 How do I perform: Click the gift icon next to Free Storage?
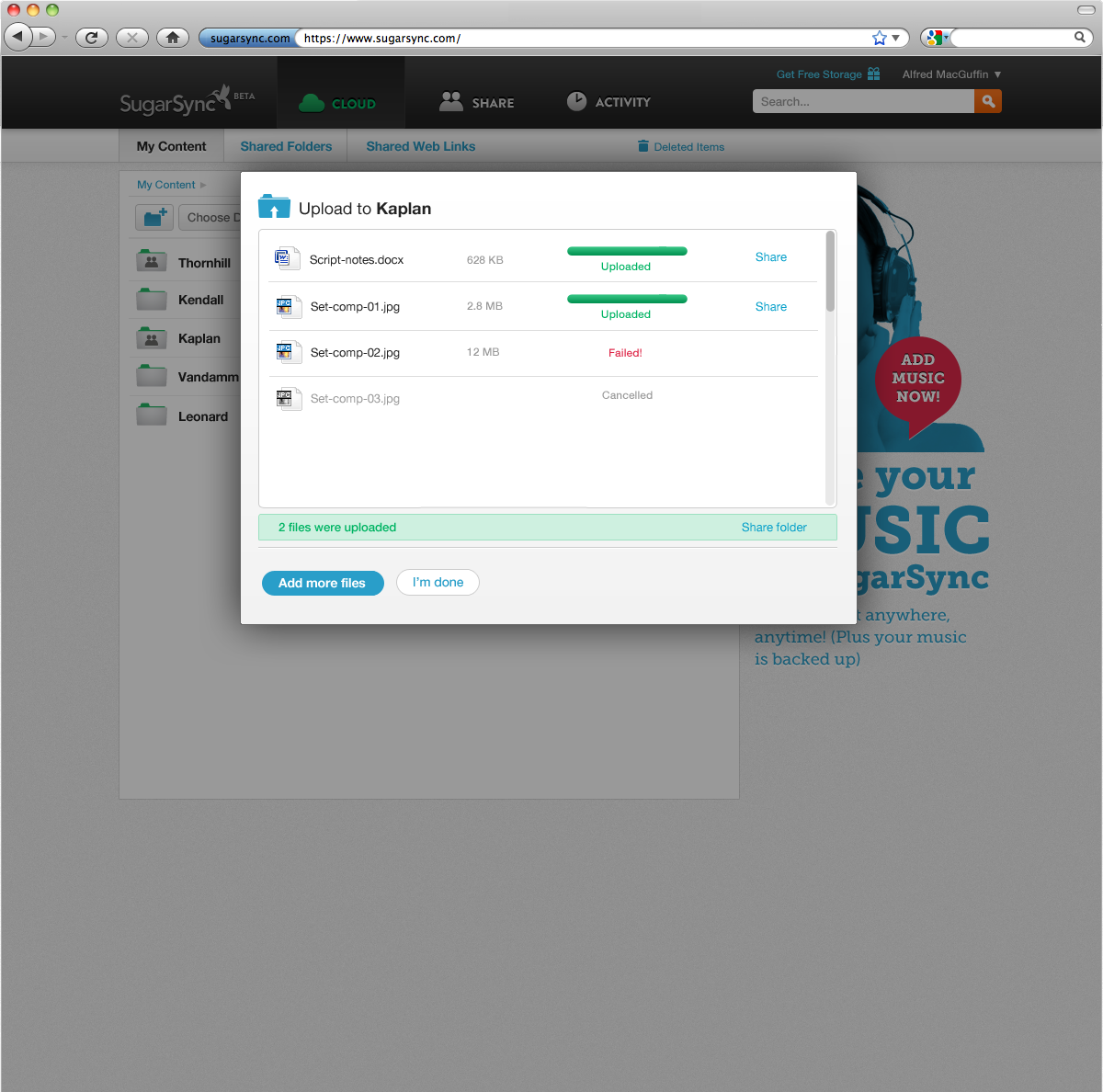point(874,74)
